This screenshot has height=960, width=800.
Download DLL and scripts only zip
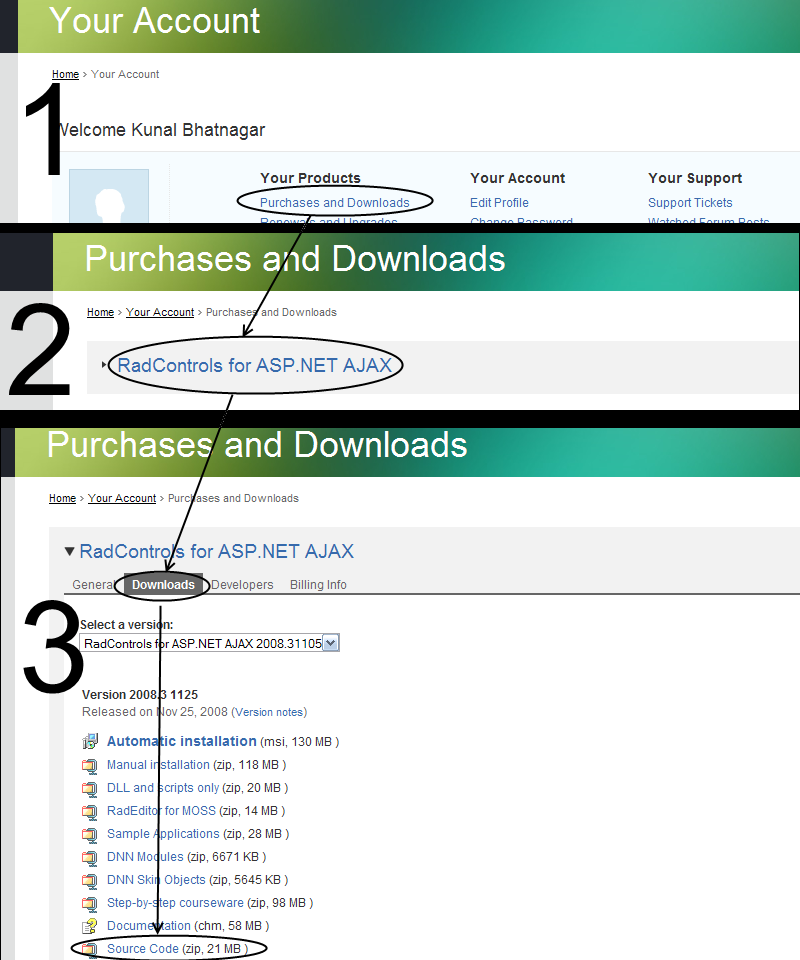[163, 788]
